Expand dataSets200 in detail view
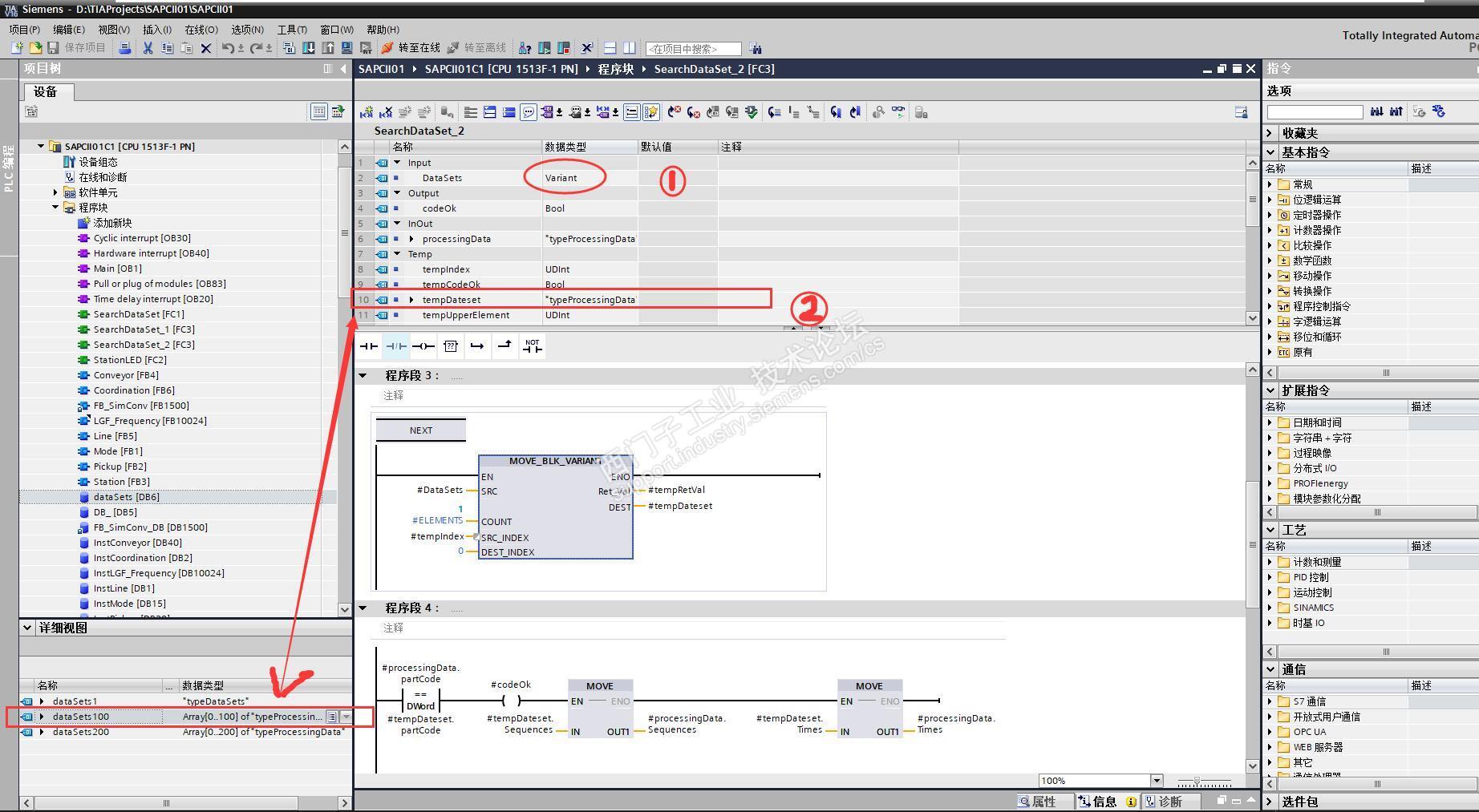Screen dimensions: 1479x812 (42, 732)
